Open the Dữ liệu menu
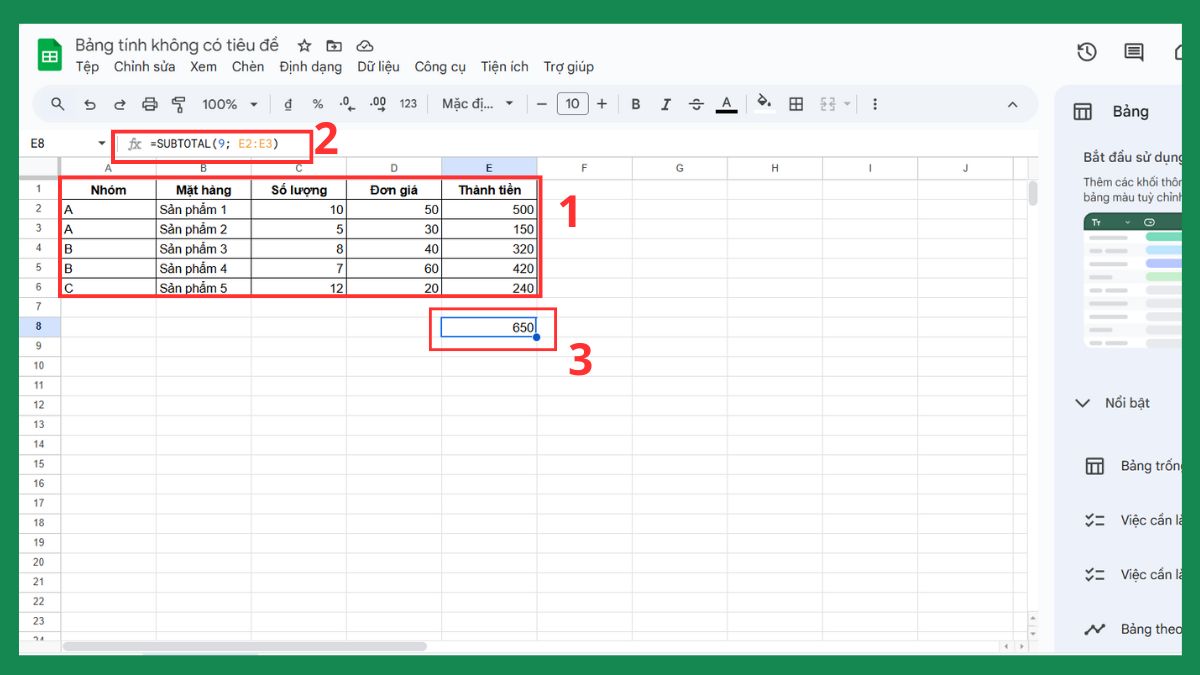The width and height of the screenshot is (1200, 675). (x=378, y=66)
